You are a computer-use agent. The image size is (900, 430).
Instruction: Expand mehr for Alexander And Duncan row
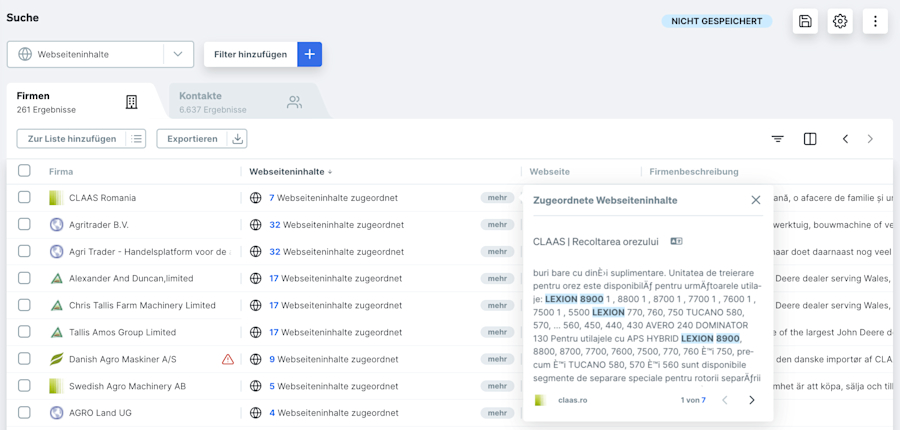[x=497, y=278]
